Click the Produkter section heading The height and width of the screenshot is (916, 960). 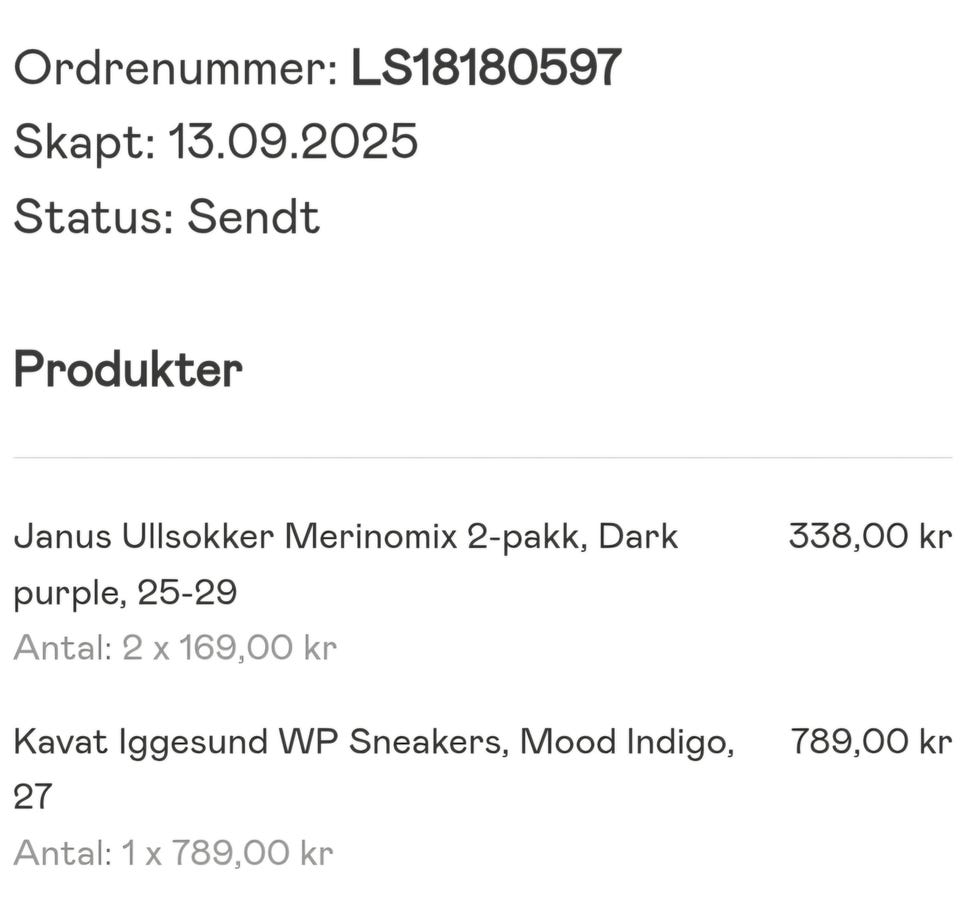tap(128, 370)
